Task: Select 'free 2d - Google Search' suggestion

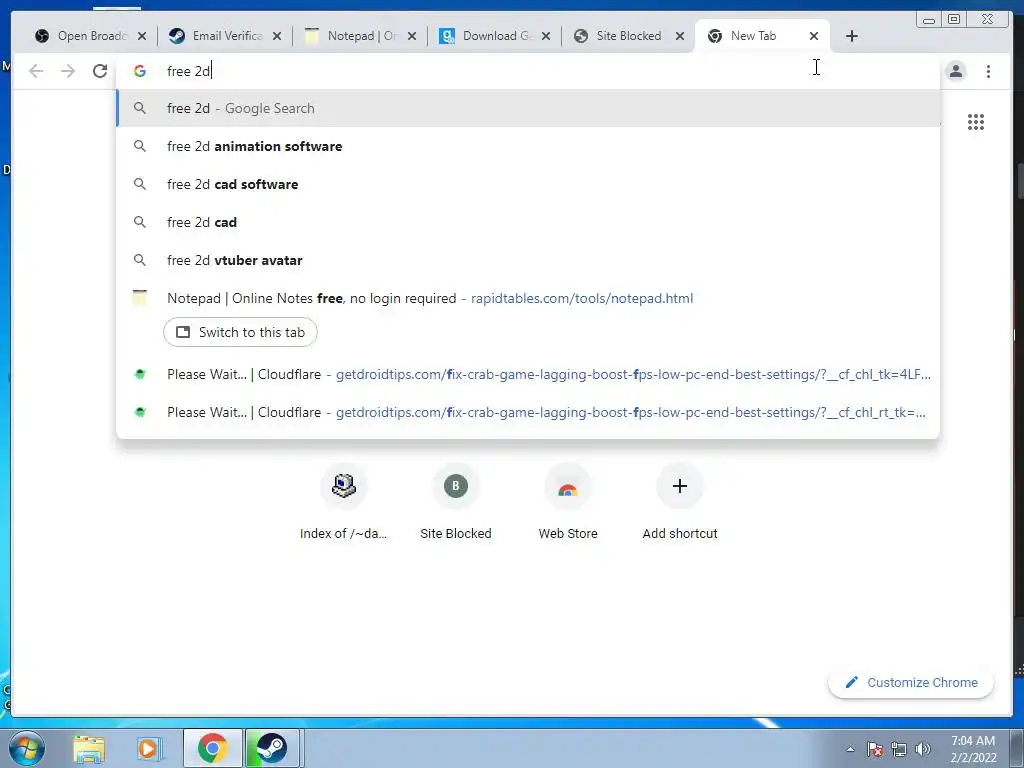Action: [528, 108]
